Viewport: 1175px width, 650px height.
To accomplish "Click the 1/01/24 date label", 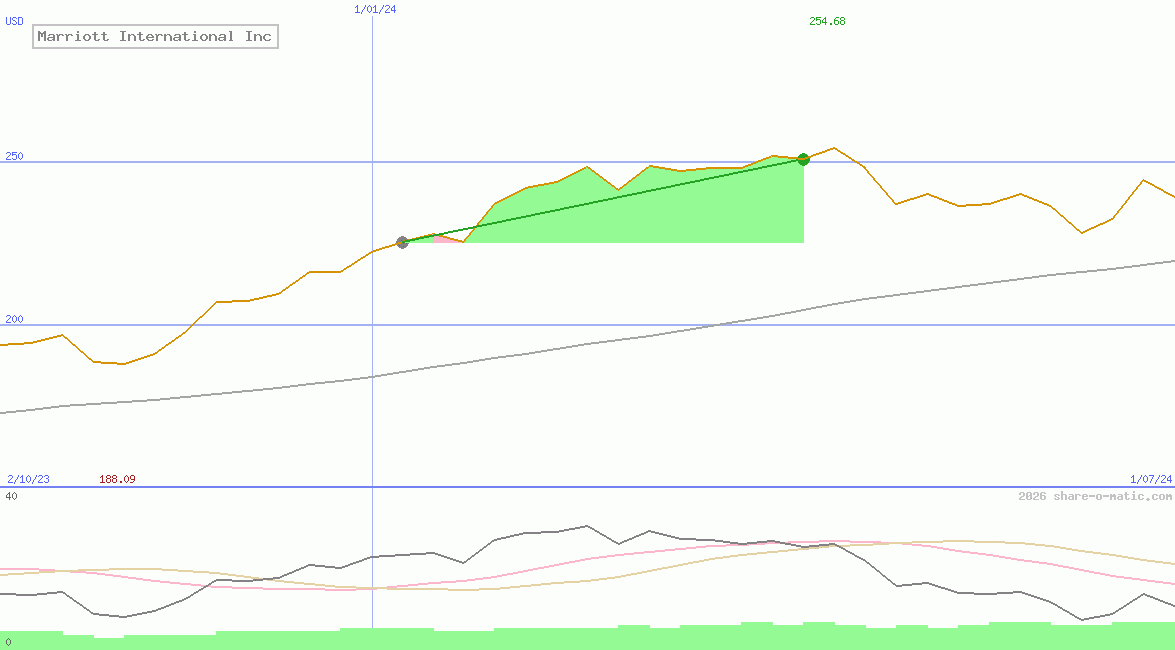I will tap(375, 9).
